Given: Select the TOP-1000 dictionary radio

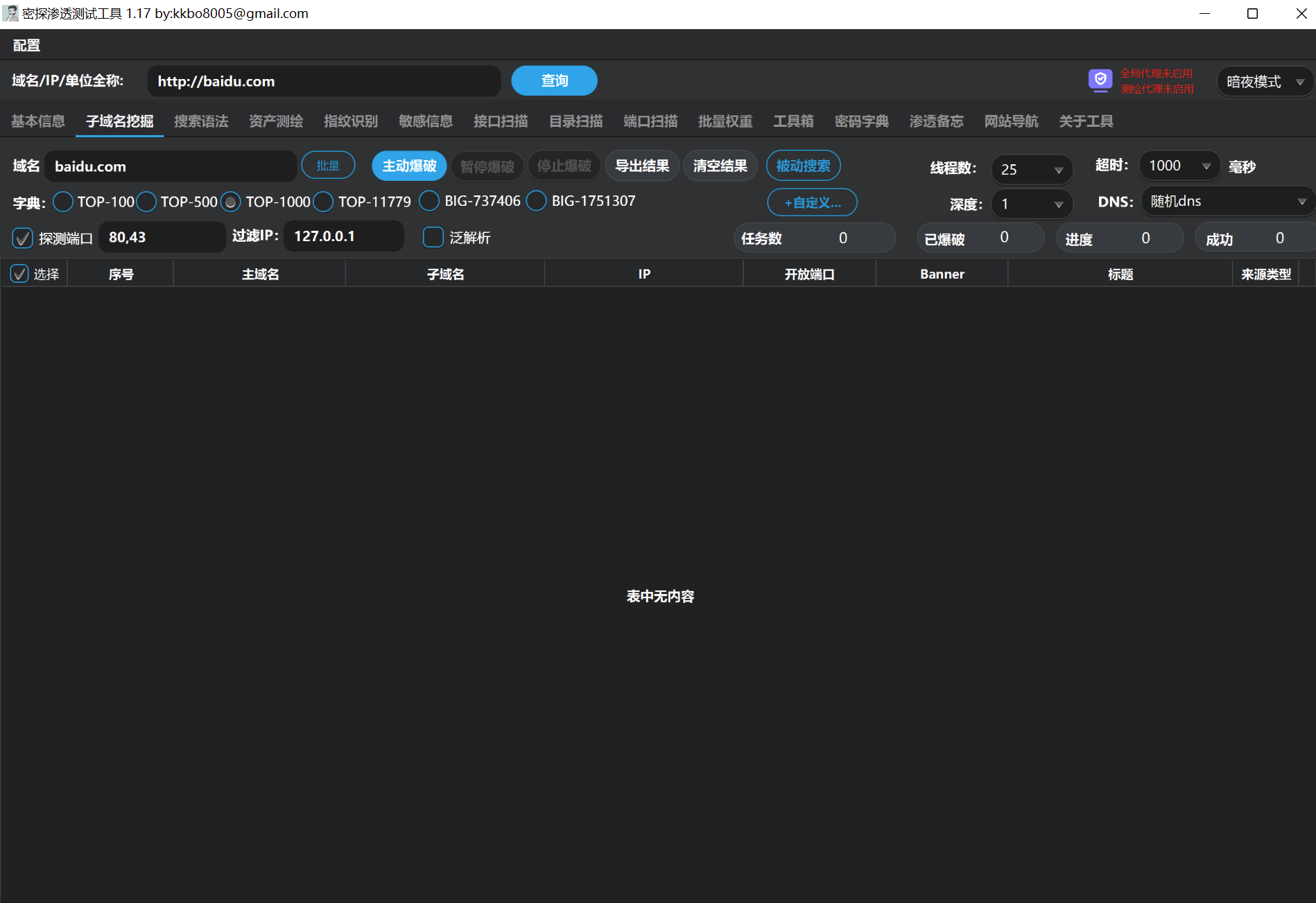Looking at the screenshot, I should tap(231, 202).
